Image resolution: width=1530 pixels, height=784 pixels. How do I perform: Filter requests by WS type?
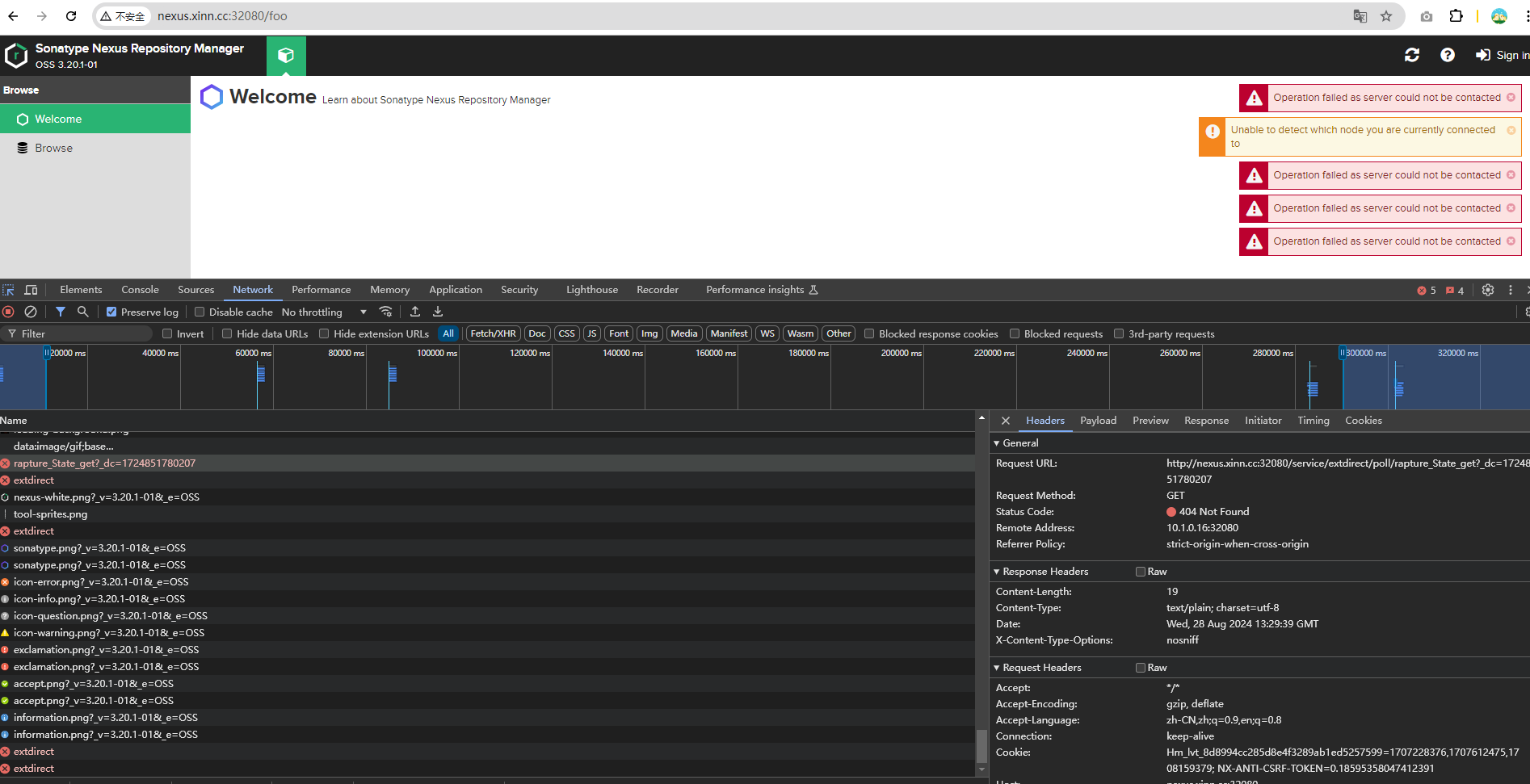767,333
